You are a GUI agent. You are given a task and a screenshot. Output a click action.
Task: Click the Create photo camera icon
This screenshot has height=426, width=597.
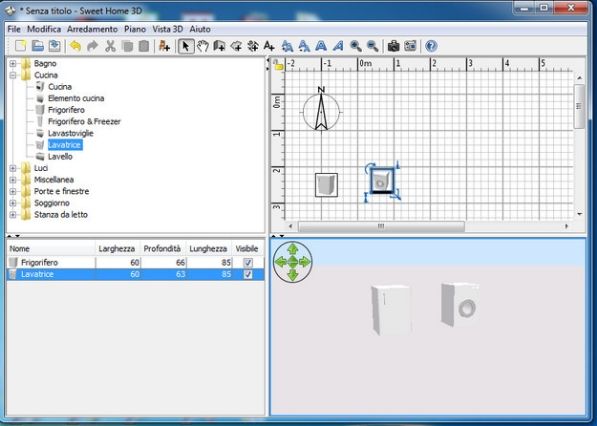(x=393, y=46)
